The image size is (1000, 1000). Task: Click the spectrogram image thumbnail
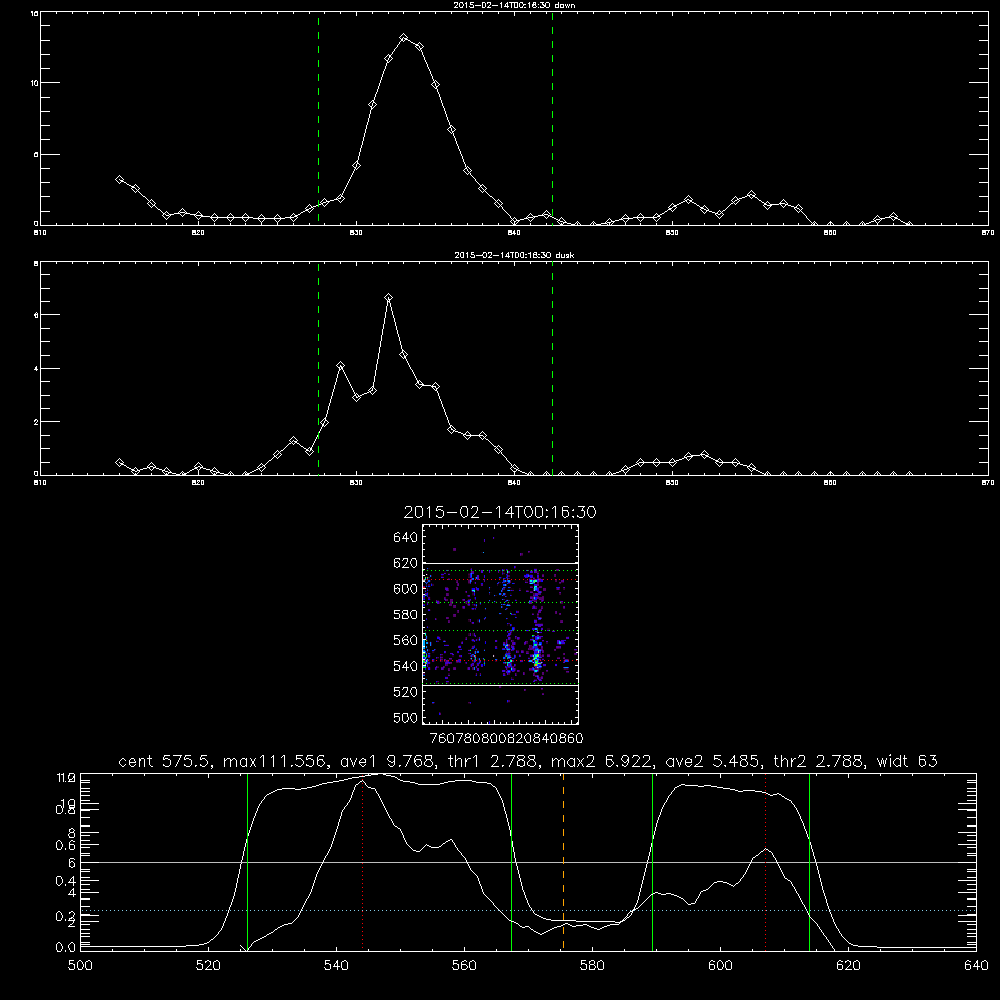click(x=500, y=624)
